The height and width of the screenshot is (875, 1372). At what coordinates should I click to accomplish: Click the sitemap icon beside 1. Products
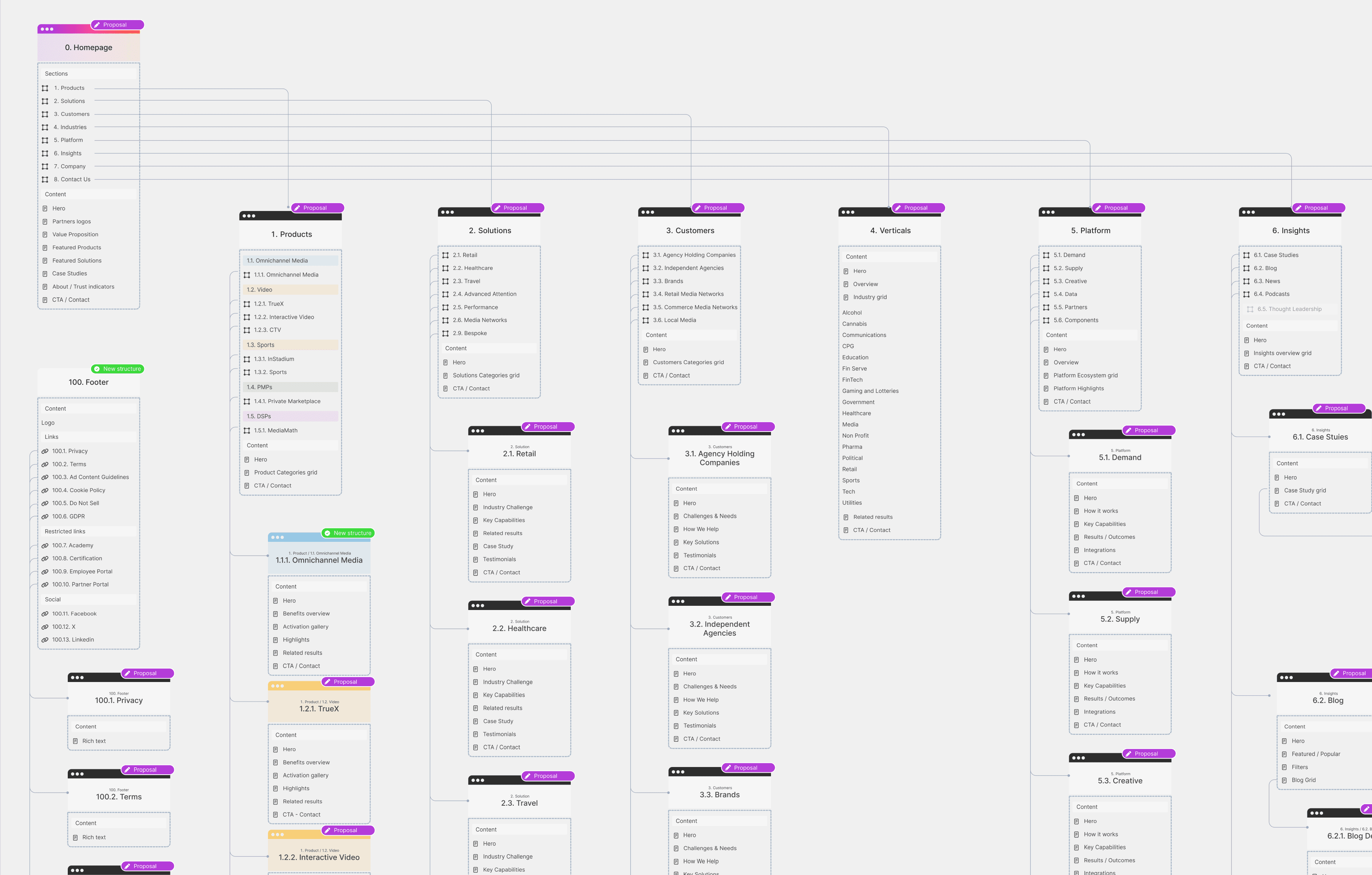(45, 88)
